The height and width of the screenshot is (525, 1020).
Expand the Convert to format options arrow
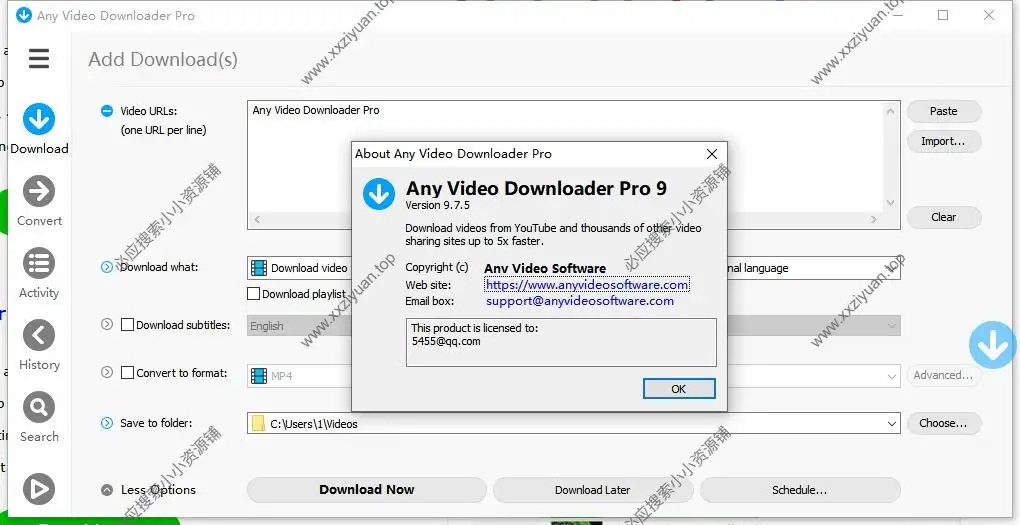[x=107, y=372]
